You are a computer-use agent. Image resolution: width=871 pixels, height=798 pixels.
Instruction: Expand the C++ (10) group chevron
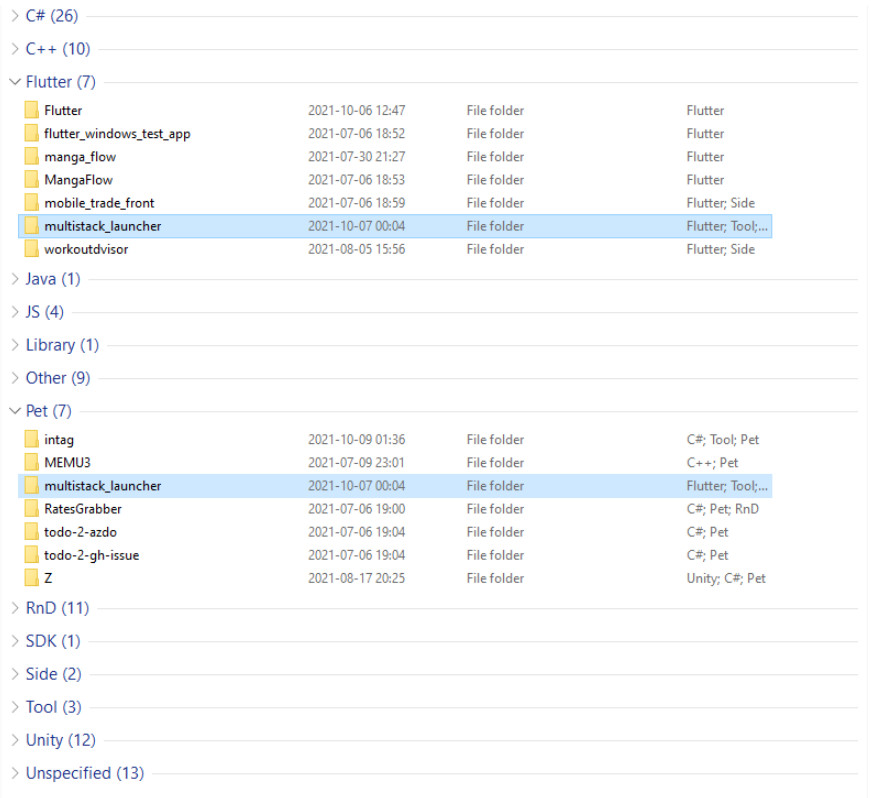pos(15,49)
